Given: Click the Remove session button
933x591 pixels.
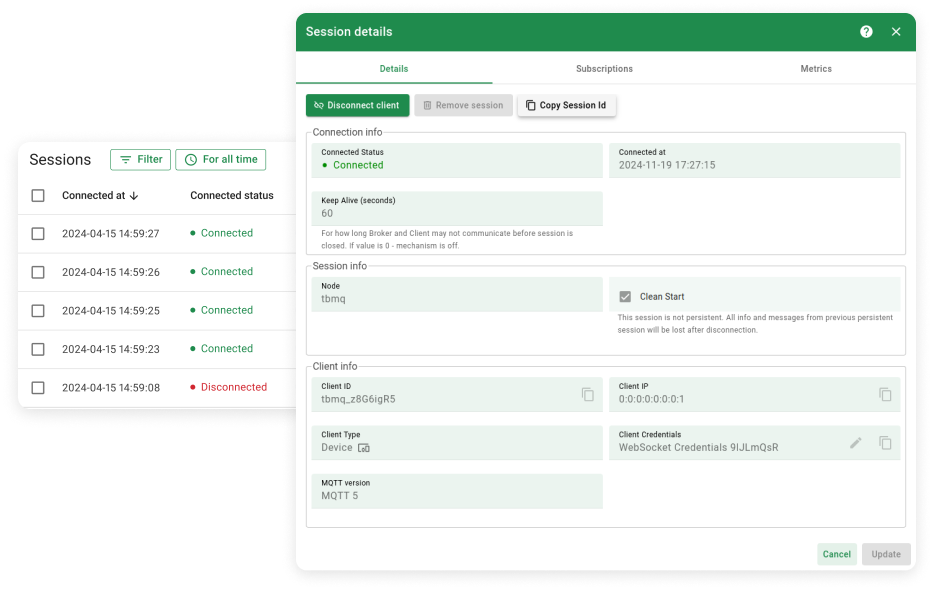Looking at the screenshot, I should (x=464, y=105).
